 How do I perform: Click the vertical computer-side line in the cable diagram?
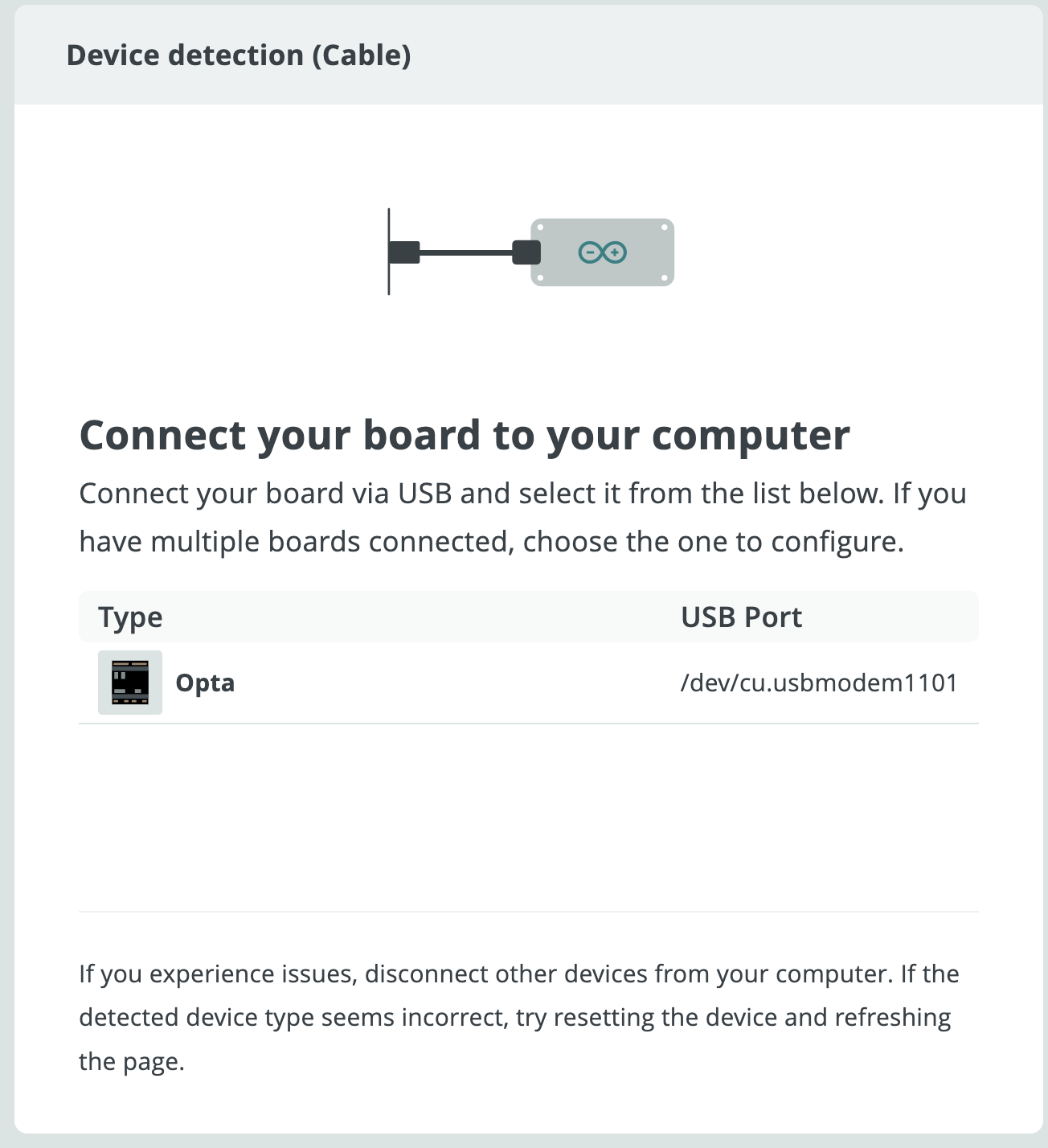(388, 251)
